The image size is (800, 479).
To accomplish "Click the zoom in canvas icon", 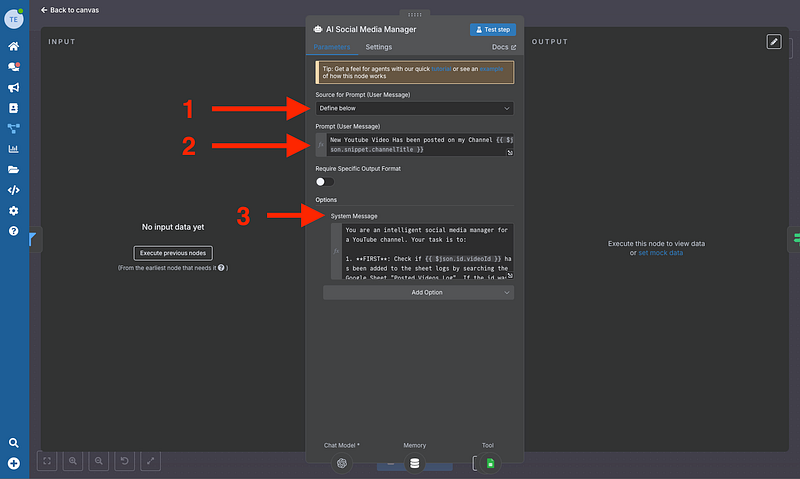I will pyautogui.click(x=72, y=461).
